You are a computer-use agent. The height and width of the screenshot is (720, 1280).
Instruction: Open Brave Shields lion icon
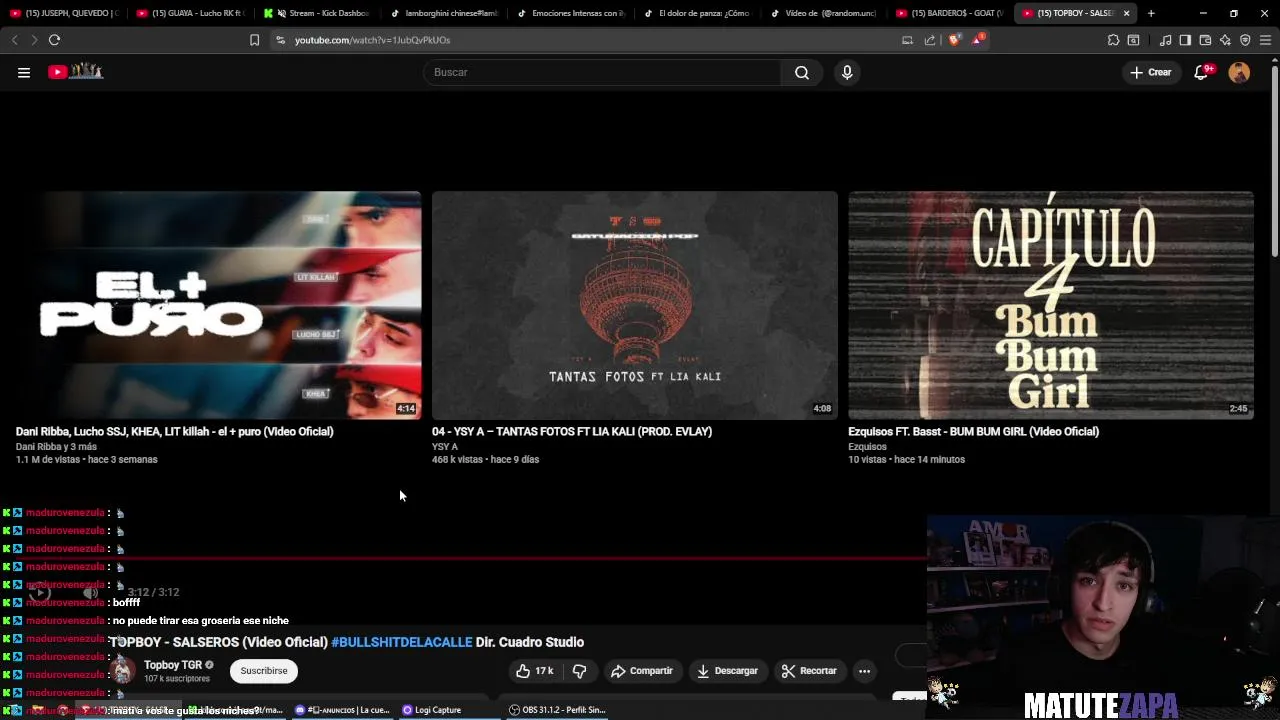coord(954,40)
